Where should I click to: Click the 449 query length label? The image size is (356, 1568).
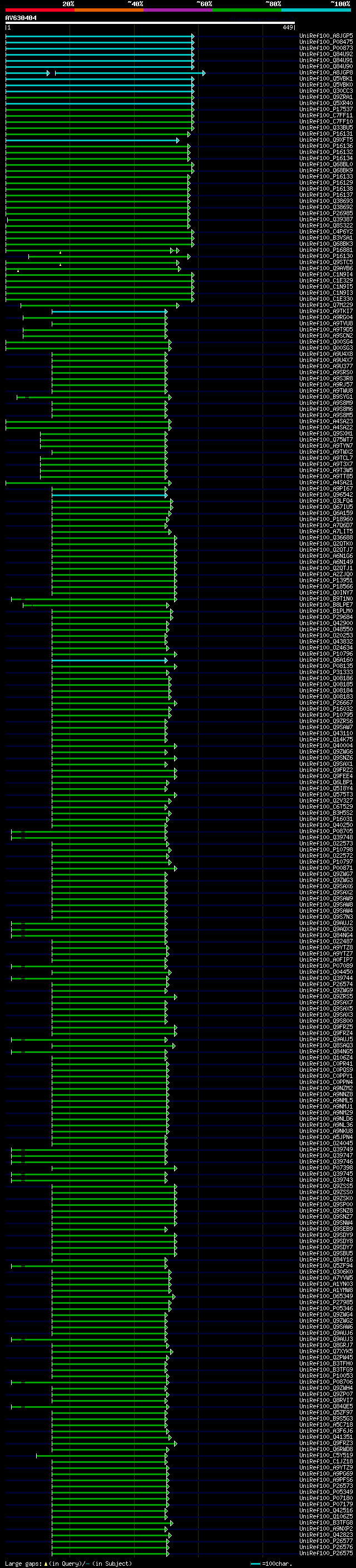[286, 27]
